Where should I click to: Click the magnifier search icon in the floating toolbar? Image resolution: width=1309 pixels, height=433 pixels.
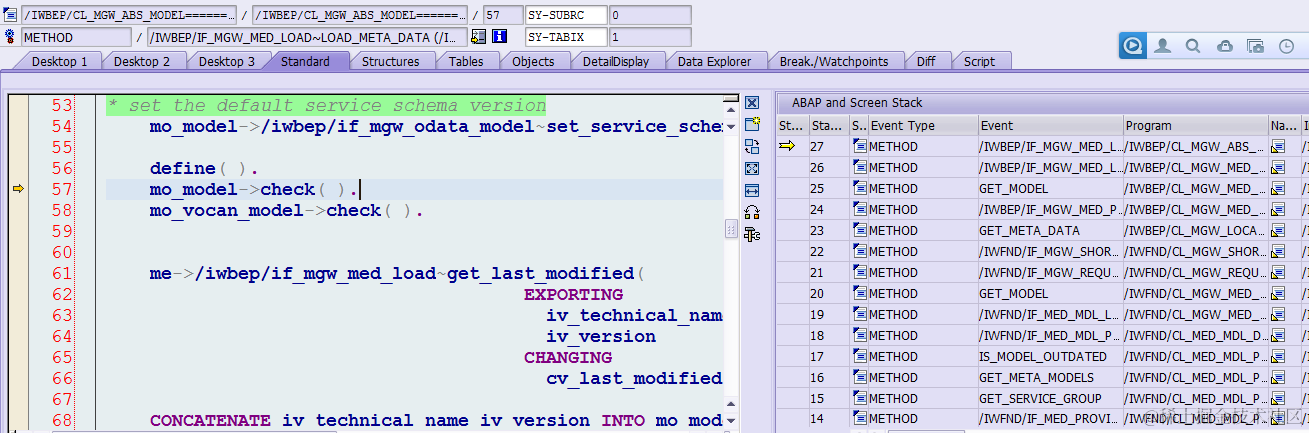coord(1193,46)
